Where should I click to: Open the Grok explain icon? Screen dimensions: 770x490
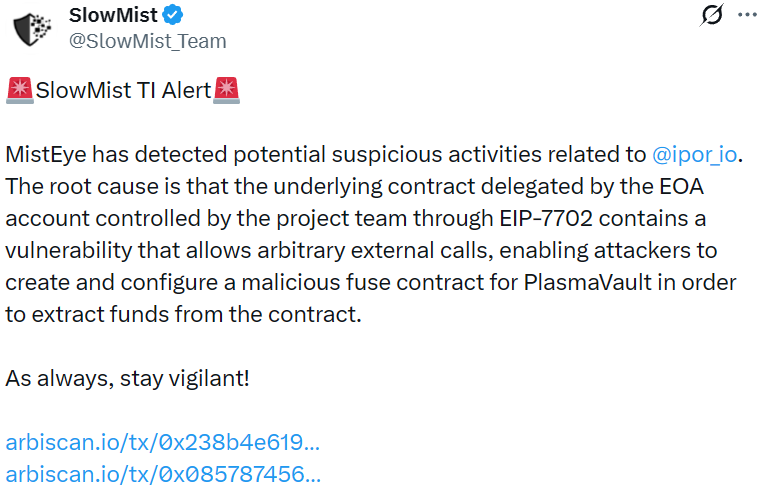pos(713,16)
